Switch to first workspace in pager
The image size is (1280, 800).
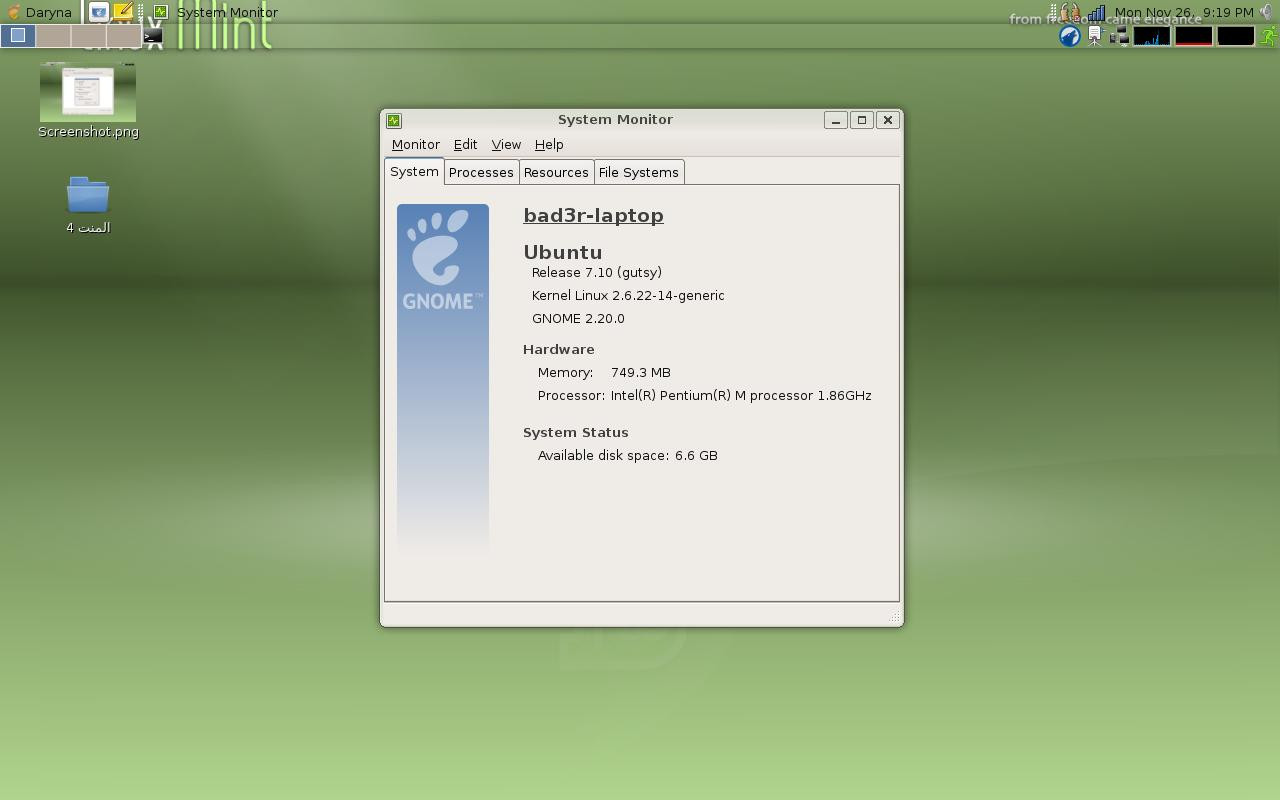coord(18,36)
